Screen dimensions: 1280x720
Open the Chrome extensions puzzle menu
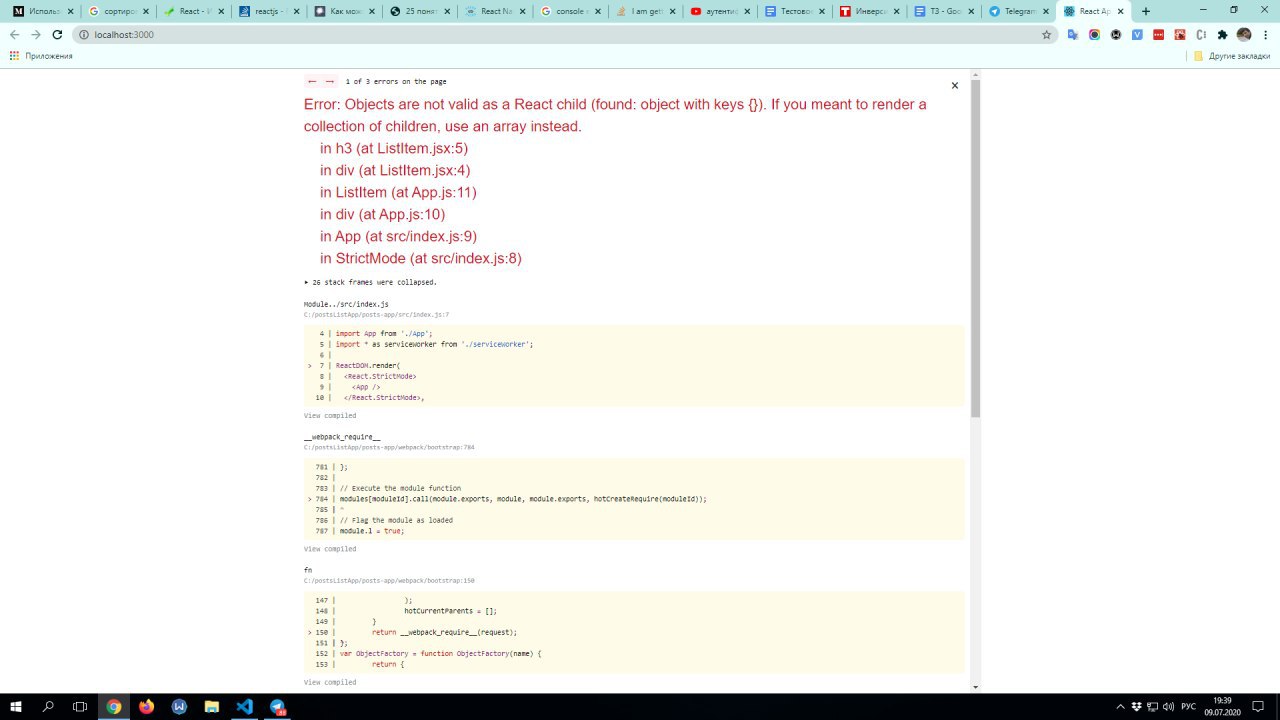(x=1222, y=34)
